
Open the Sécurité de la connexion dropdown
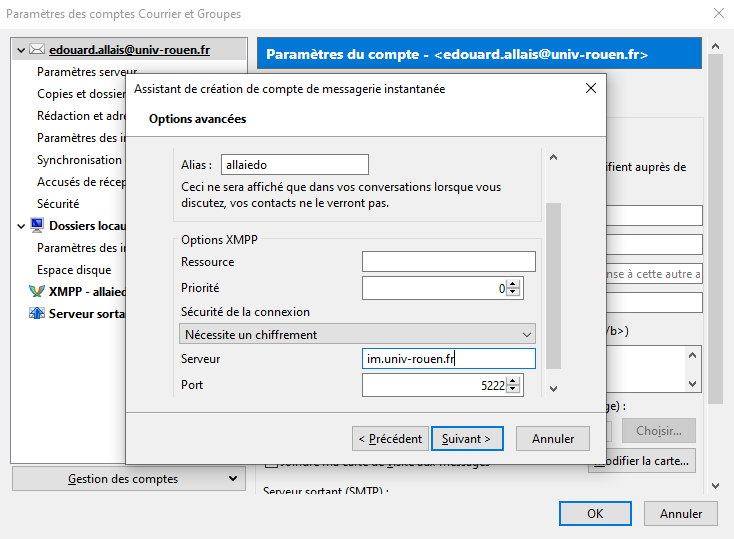357,334
